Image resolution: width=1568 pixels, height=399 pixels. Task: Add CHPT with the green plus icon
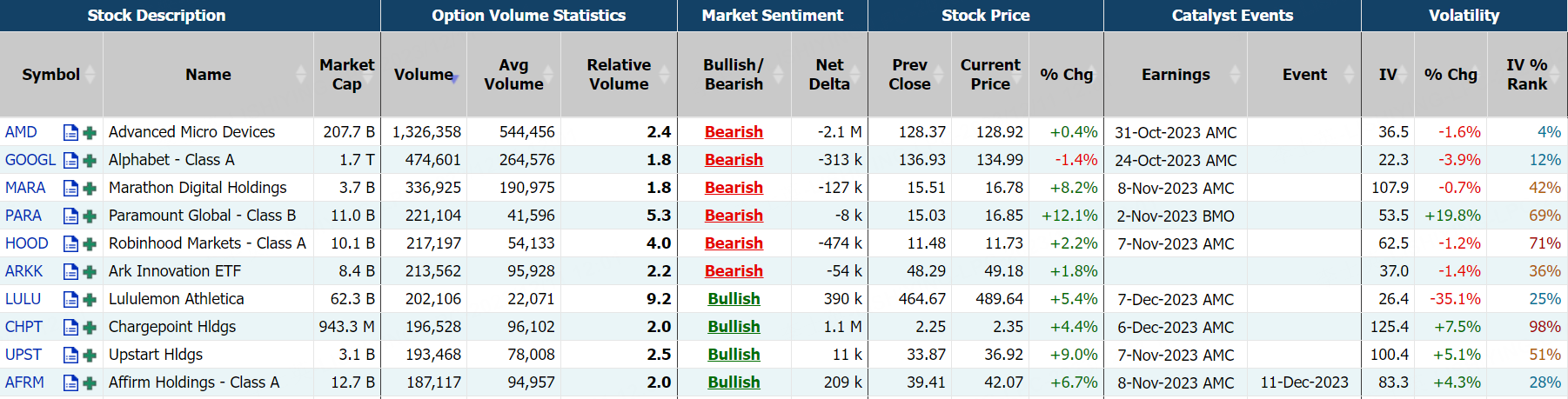(89, 327)
